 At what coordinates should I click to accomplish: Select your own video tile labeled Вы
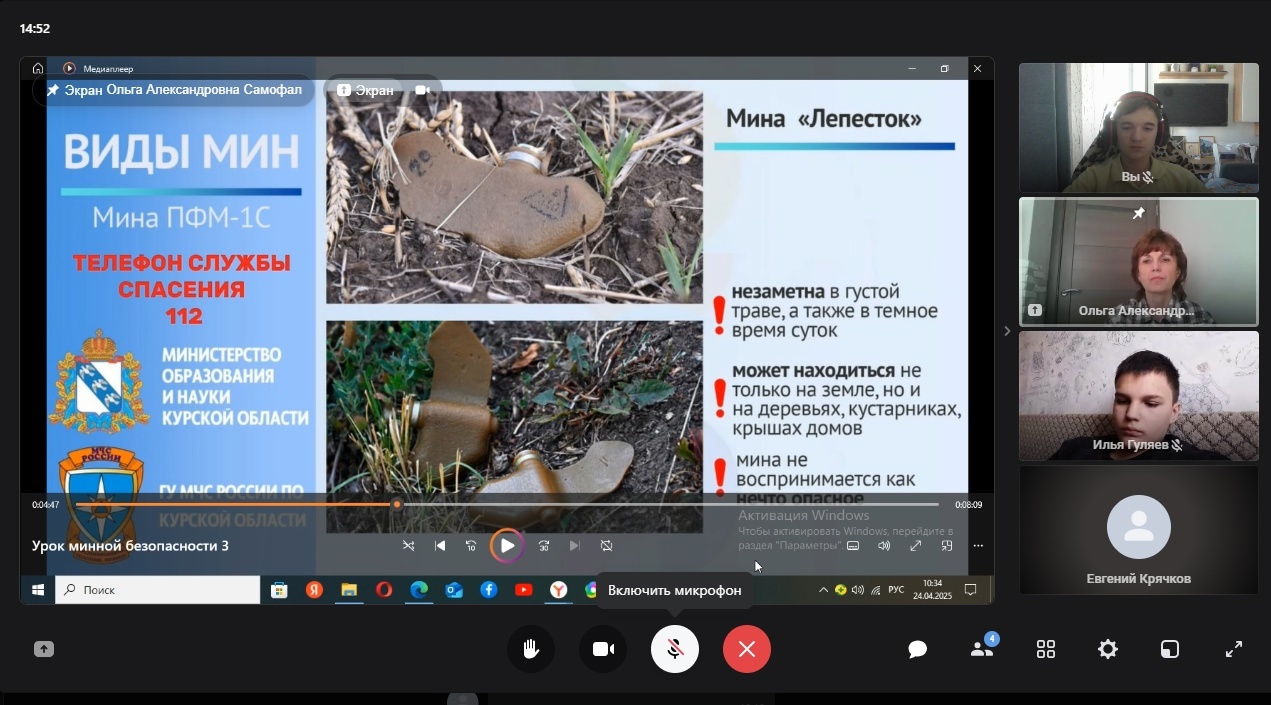click(1139, 128)
